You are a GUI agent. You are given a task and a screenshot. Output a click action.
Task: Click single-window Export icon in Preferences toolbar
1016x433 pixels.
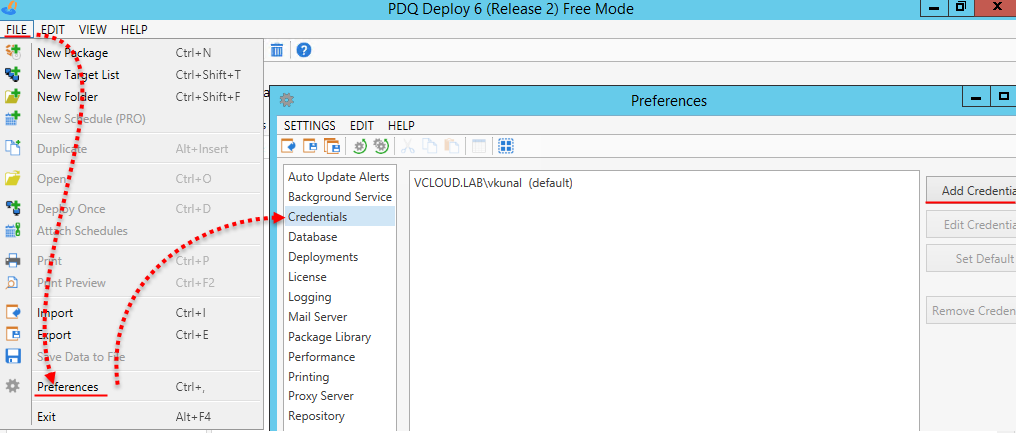pos(310,146)
